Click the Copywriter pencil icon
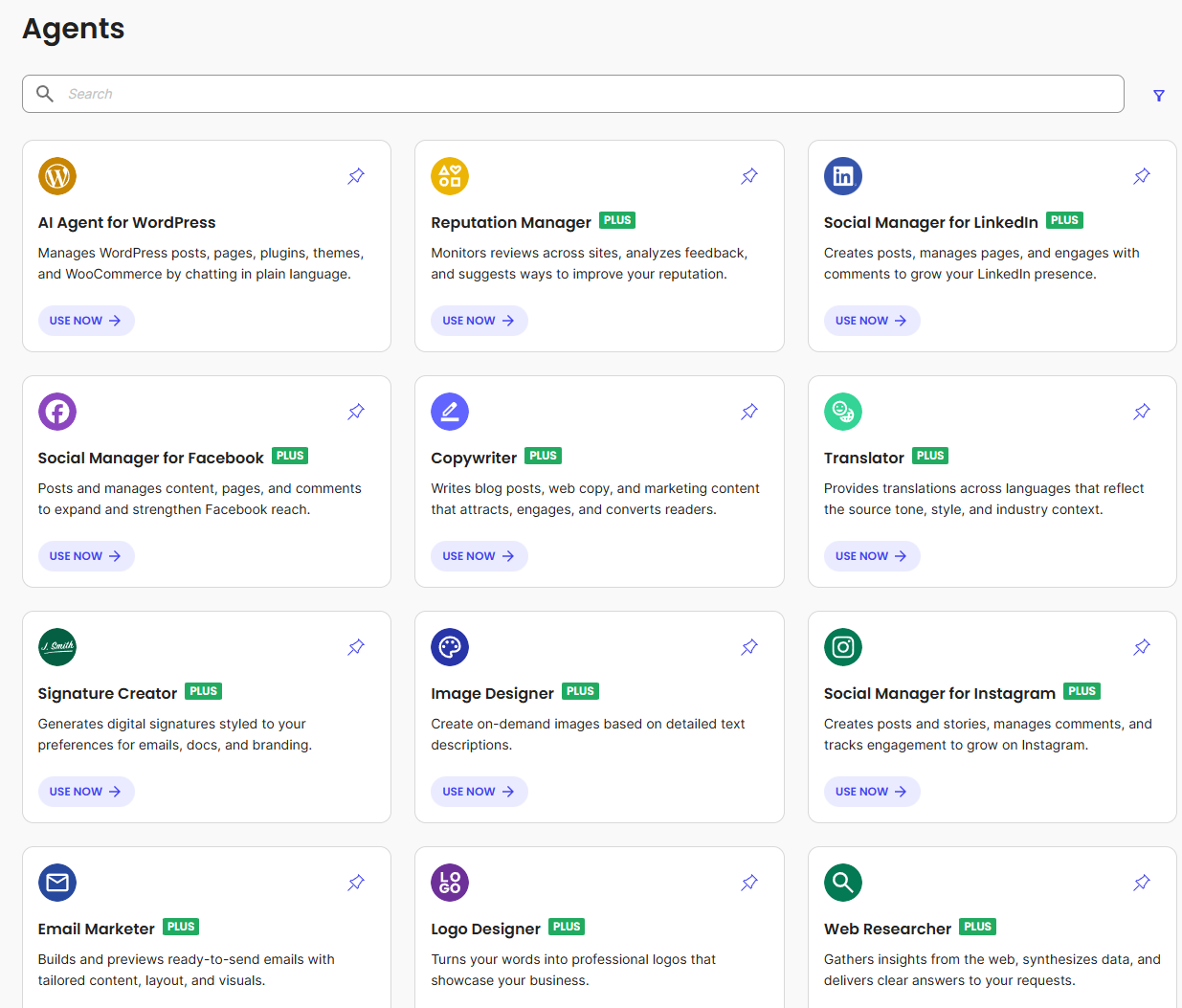 click(450, 412)
